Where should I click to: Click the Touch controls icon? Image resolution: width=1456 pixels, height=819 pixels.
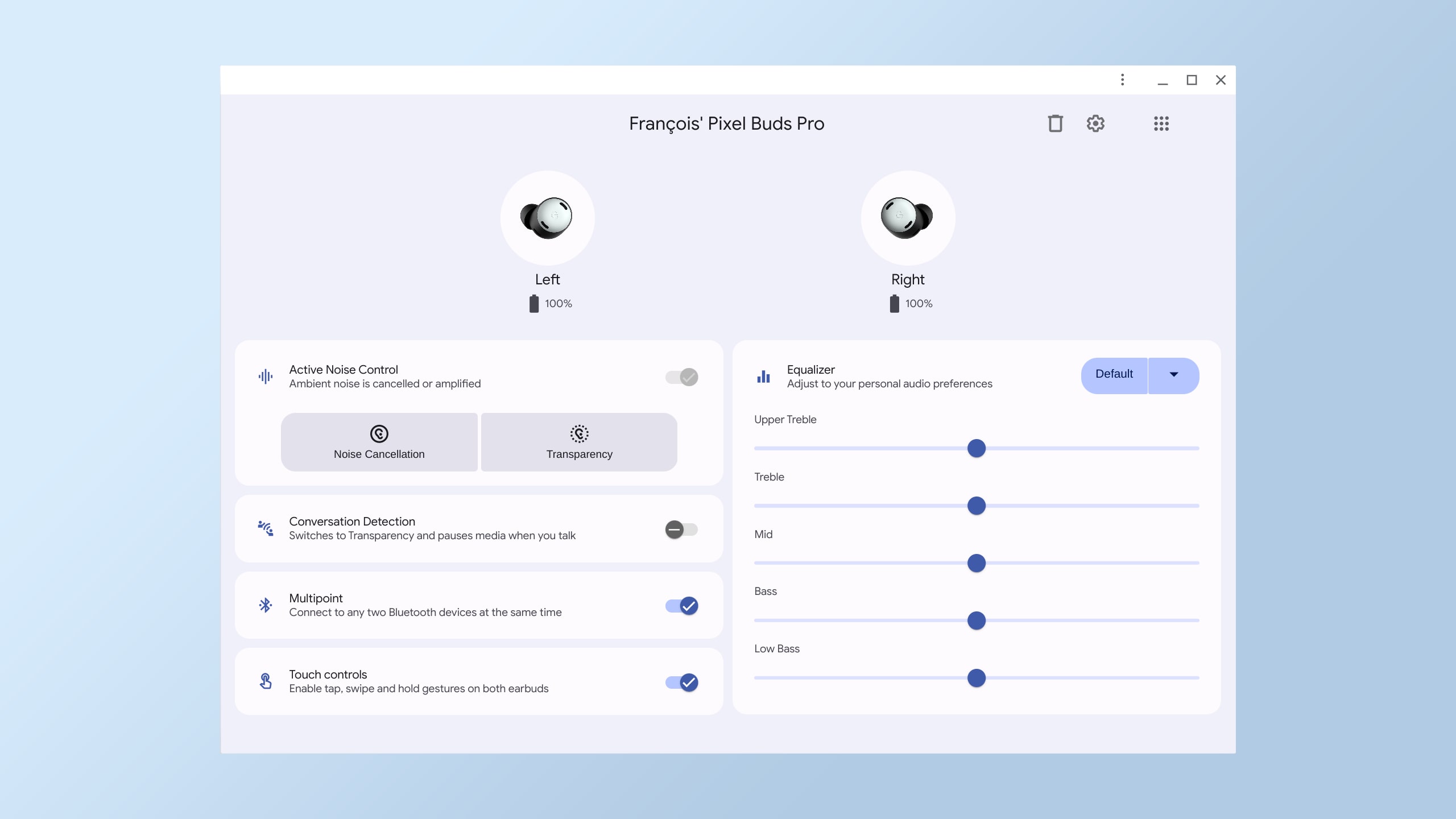point(265,681)
